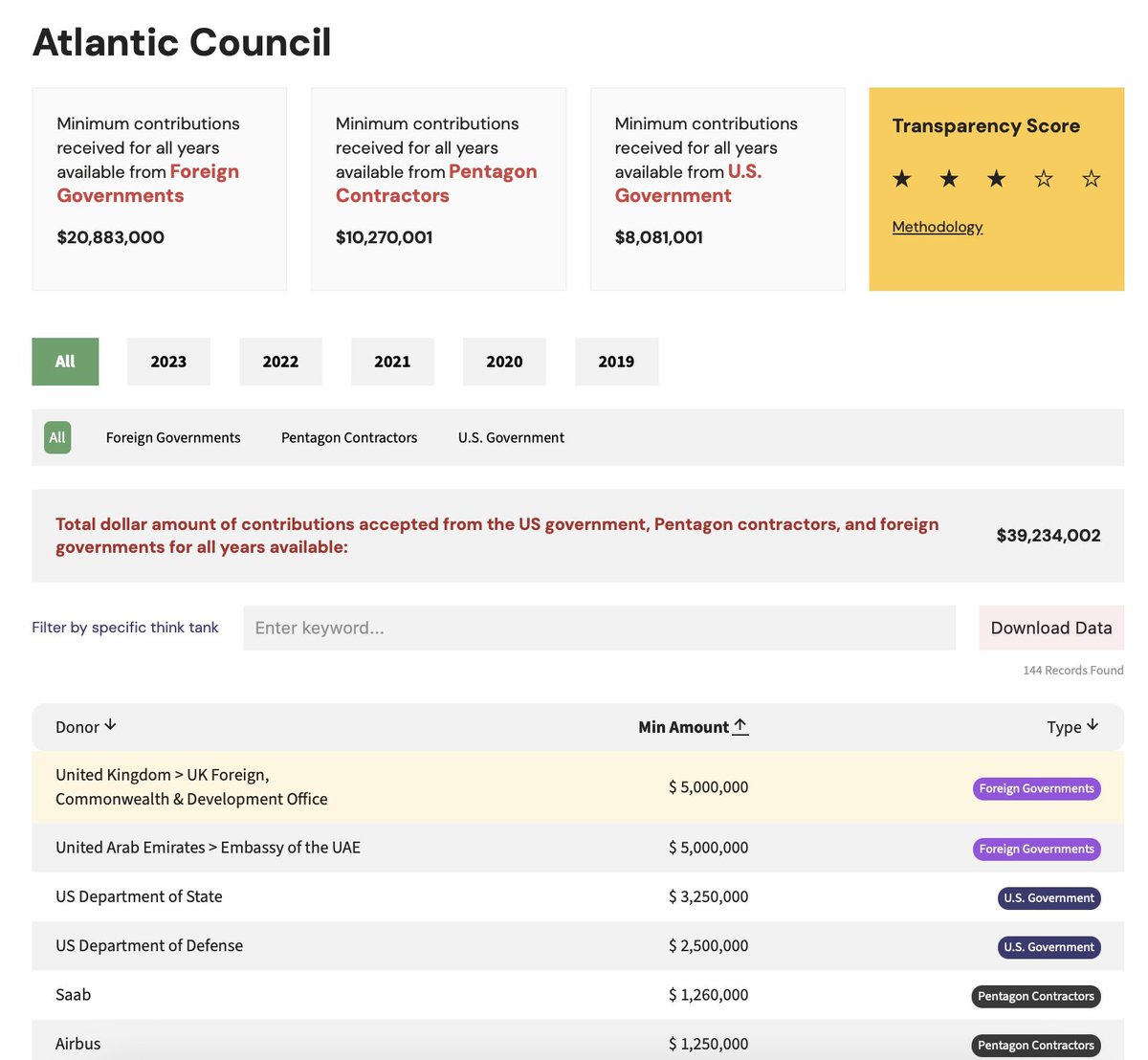Viewport: 1148px width, 1060px height.
Task: Filter by Foreign Governments donor type
Action: [x=173, y=437]
